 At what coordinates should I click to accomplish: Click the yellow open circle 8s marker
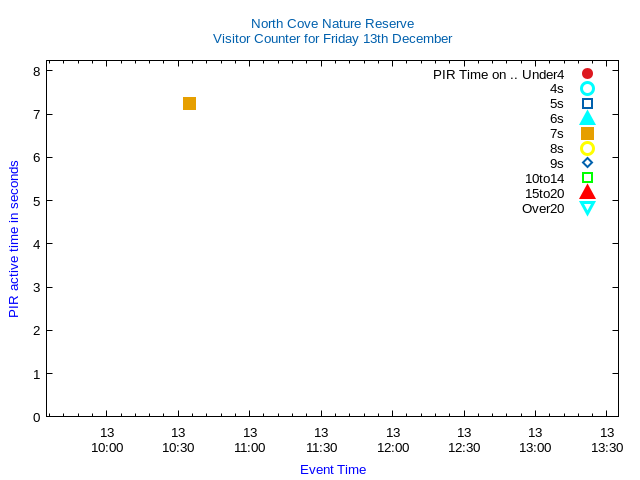click(587, 148)
